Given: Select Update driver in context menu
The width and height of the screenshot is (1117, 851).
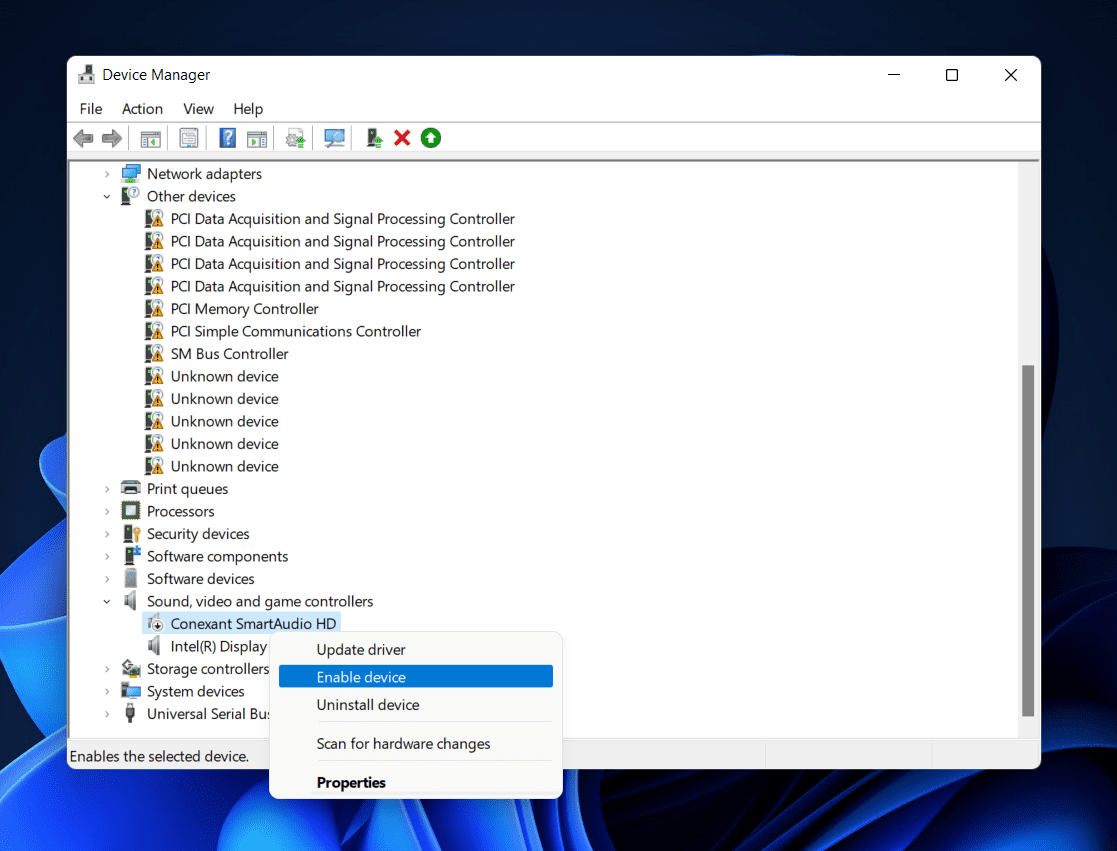Looking at the screenshot, I should coord(361,650).
